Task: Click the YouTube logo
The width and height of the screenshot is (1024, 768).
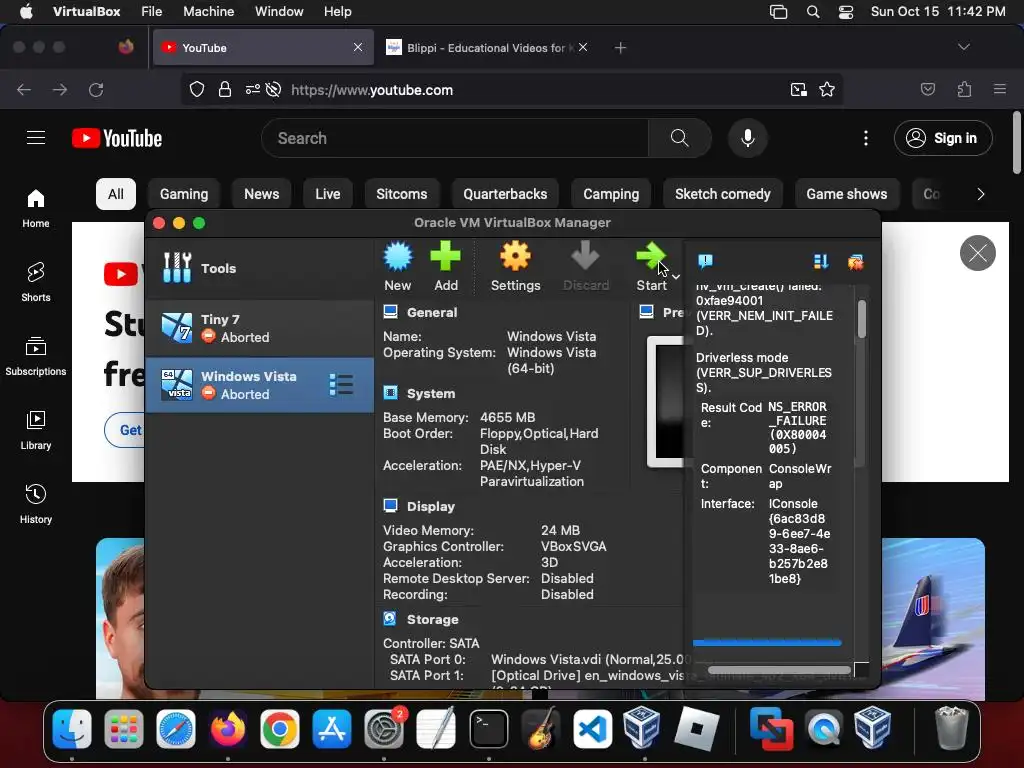Action: 117,138
